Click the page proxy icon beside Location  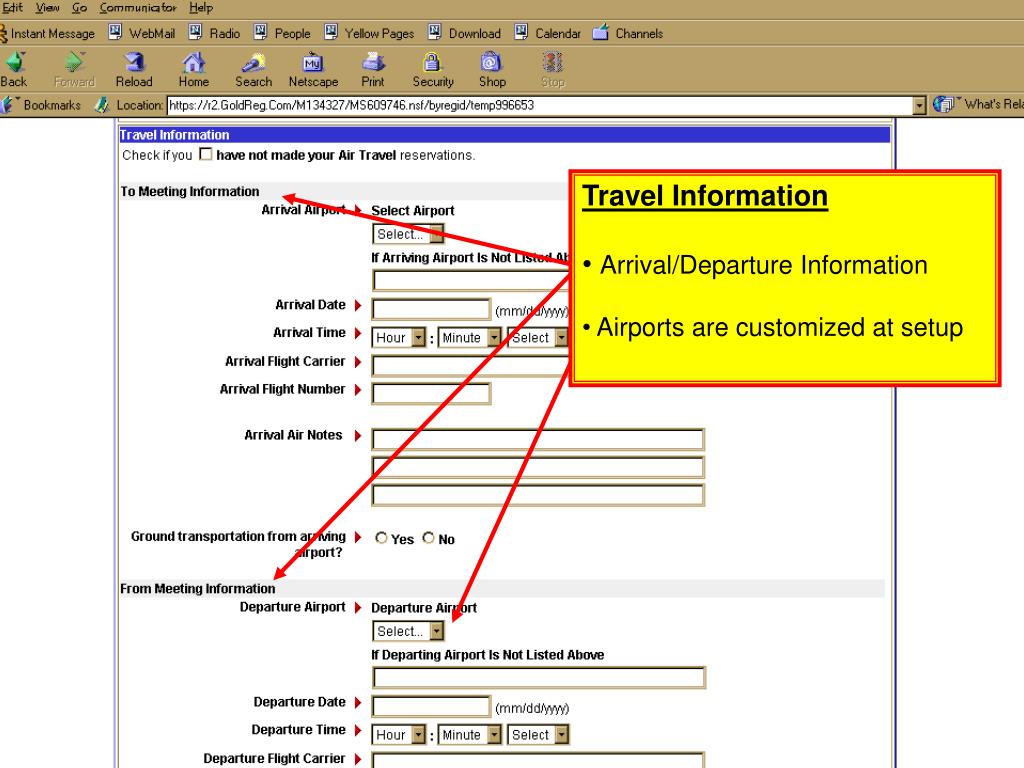coord(102,104)
